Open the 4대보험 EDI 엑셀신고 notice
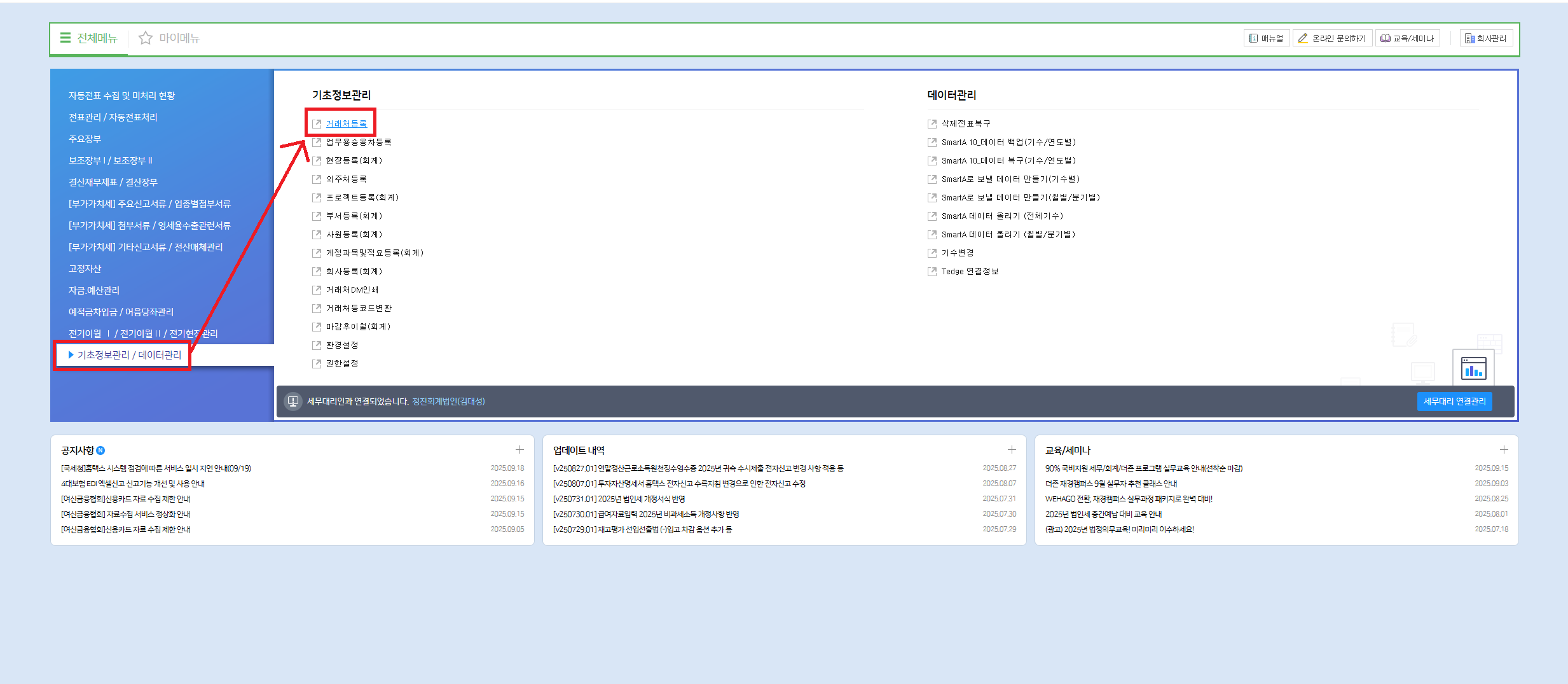The height and width of the screenshot is (684, 1568). pos(133,484)
